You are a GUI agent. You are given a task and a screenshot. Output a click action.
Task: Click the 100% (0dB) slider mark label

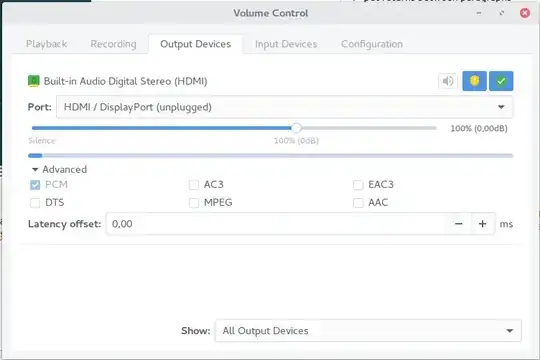296,141
